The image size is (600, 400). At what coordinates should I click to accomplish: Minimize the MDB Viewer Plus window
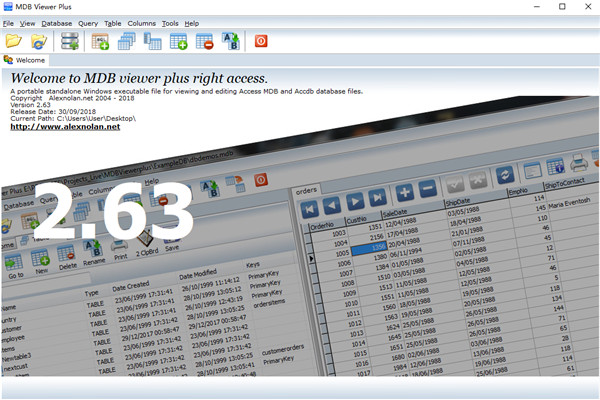[x=537, y=7]
